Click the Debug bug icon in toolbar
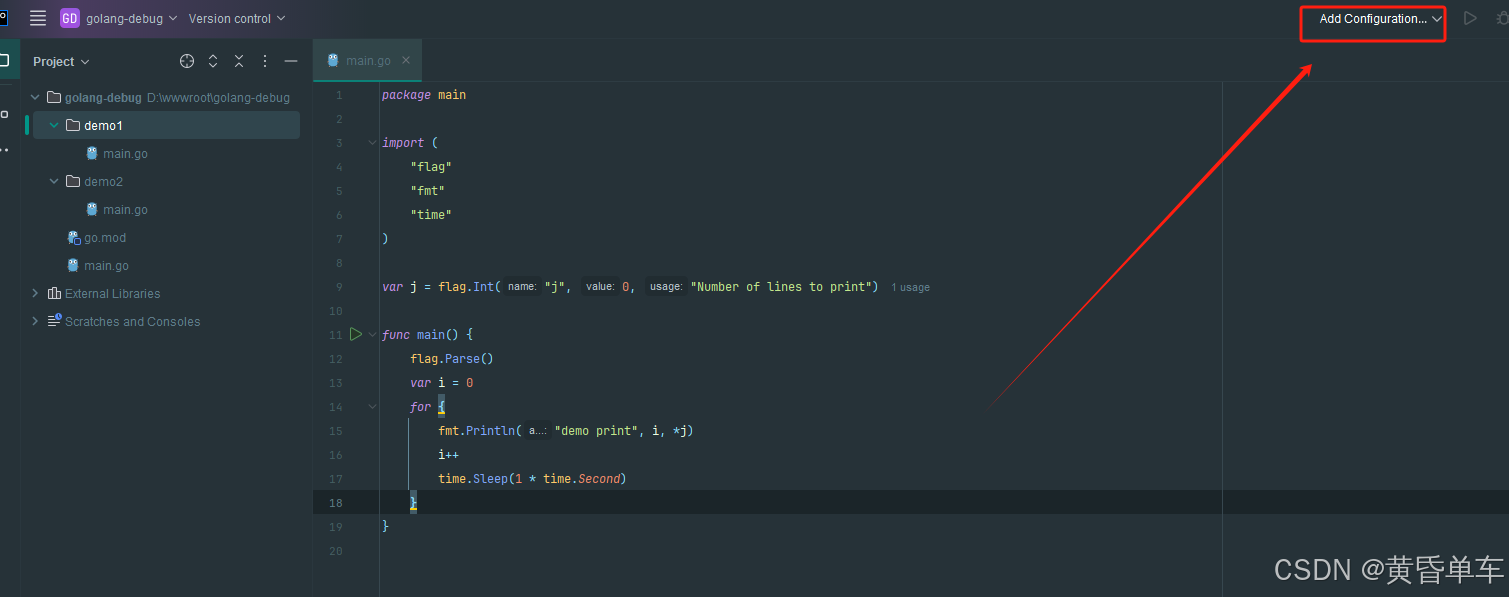The image size is (1509, 597). click(x=1502, y=18)
